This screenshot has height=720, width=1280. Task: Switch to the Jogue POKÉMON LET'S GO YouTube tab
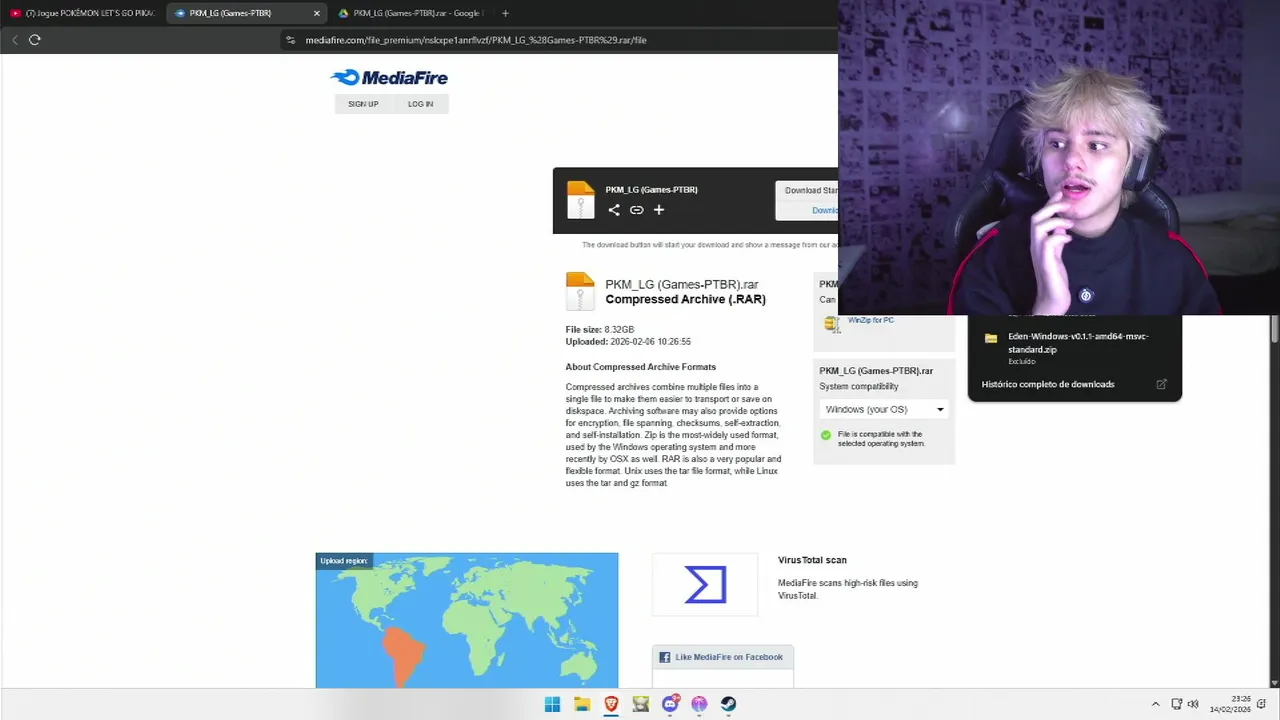click(x=83, y=13)
